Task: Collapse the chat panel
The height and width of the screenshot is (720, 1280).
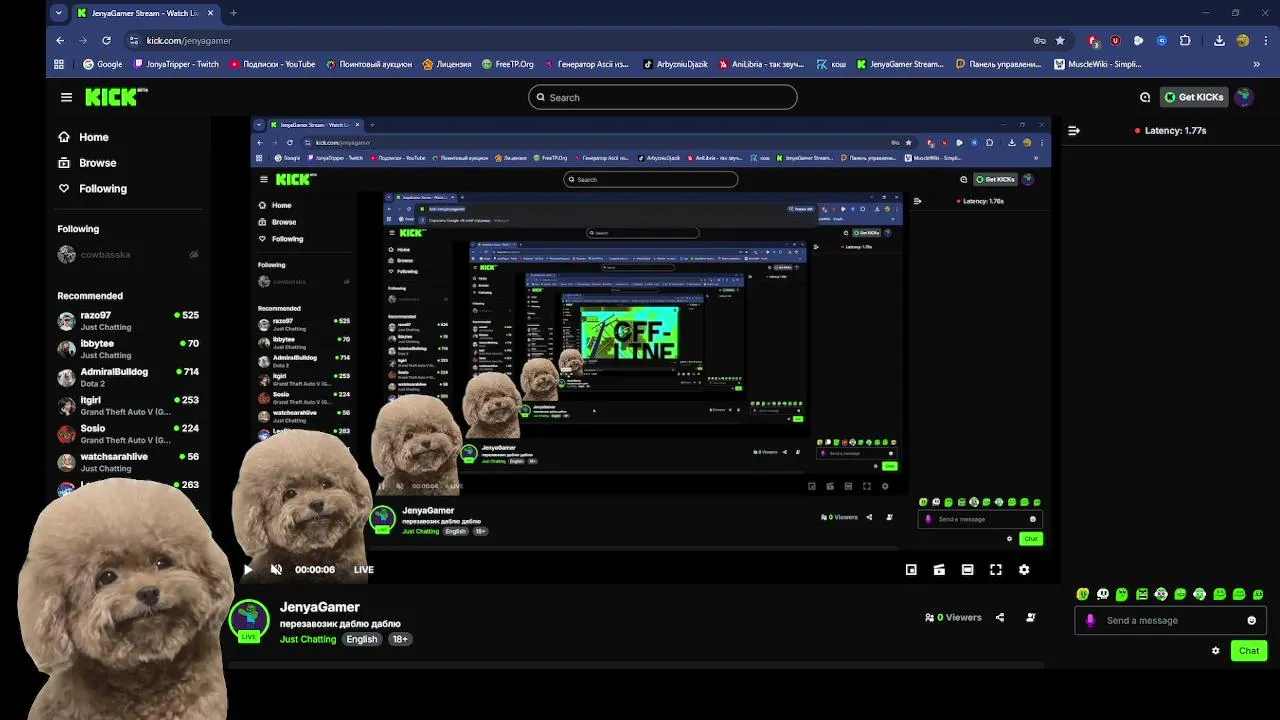Action: (1074, 130)
